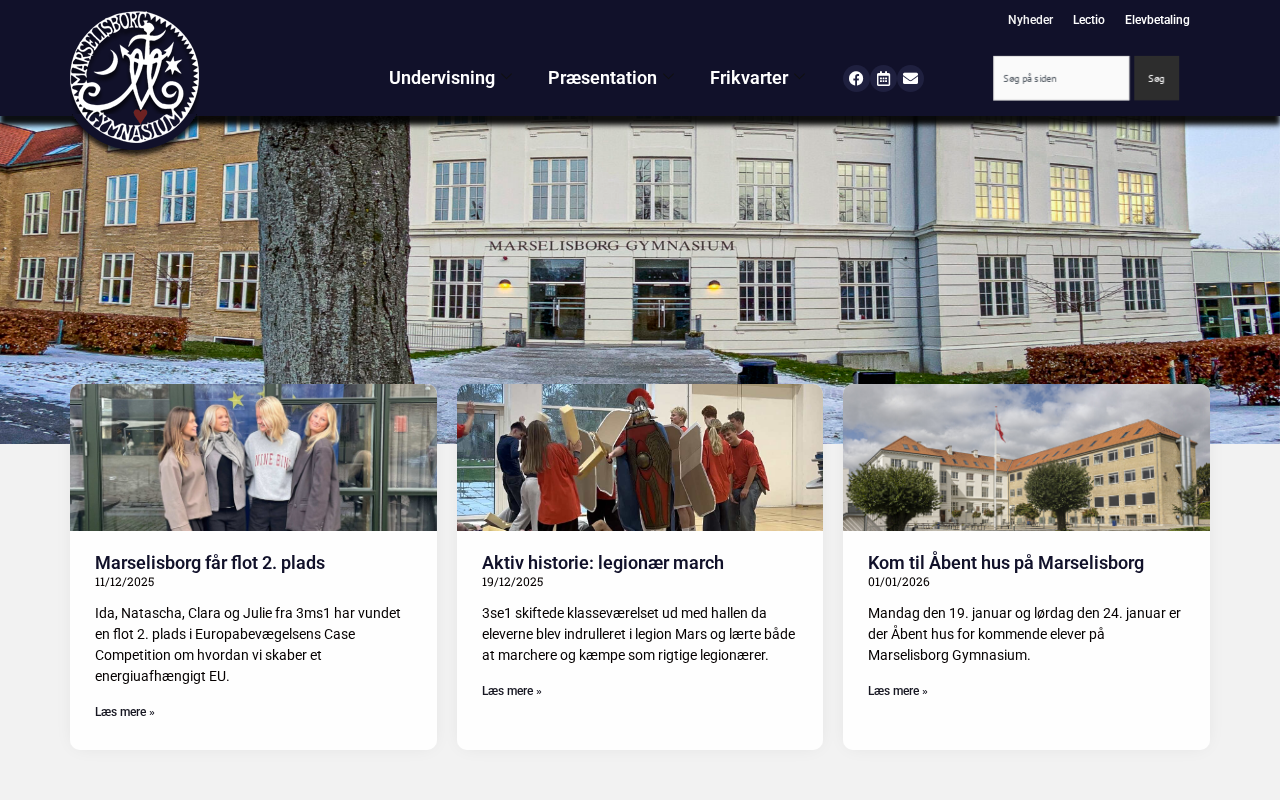
Task: Open the Elevbetaling link
Action: (x=1157, y=20)
